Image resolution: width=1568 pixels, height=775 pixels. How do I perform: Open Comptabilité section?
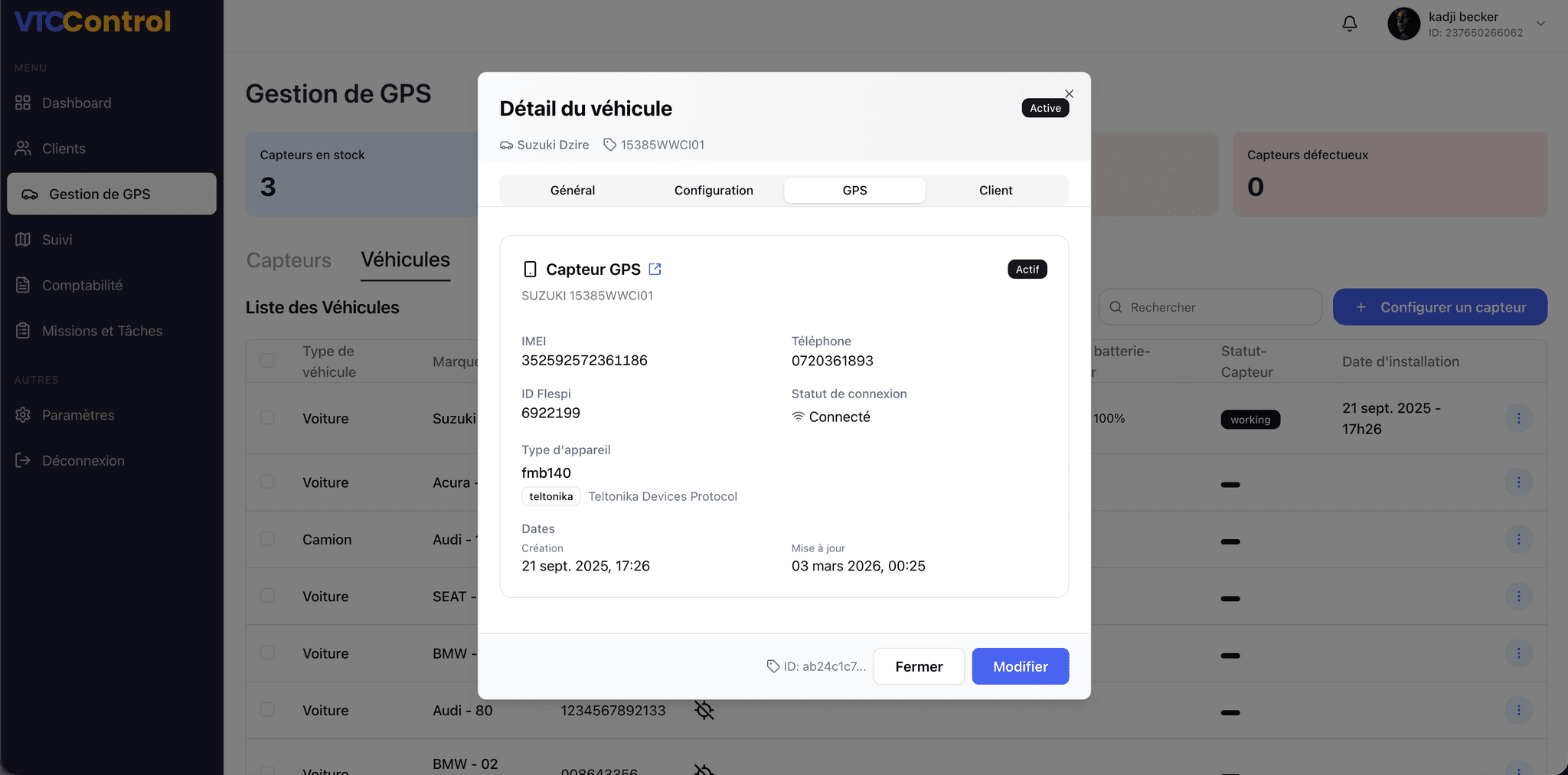pos(82,286)
